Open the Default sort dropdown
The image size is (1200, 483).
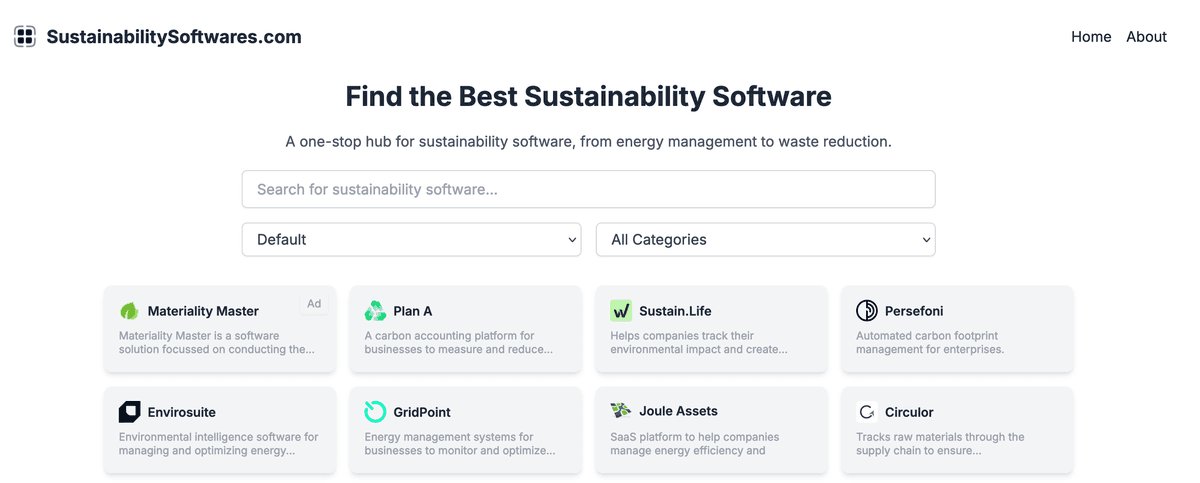tap(411, 240)
